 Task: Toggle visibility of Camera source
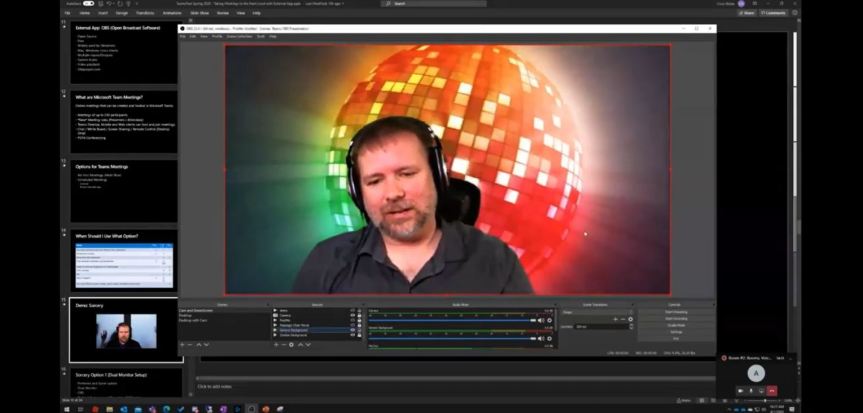pyautogui.click(x=352, y=315)
